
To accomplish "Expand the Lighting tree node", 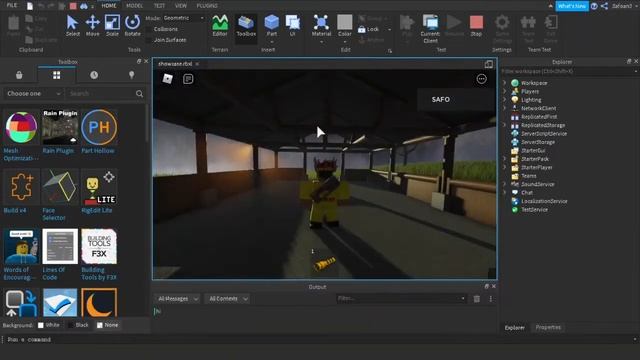I will 505,100.
